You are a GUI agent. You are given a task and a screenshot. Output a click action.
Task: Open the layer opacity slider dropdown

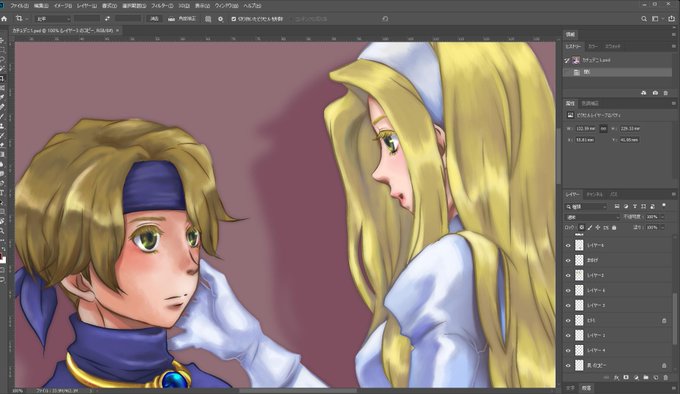point(663,217)
